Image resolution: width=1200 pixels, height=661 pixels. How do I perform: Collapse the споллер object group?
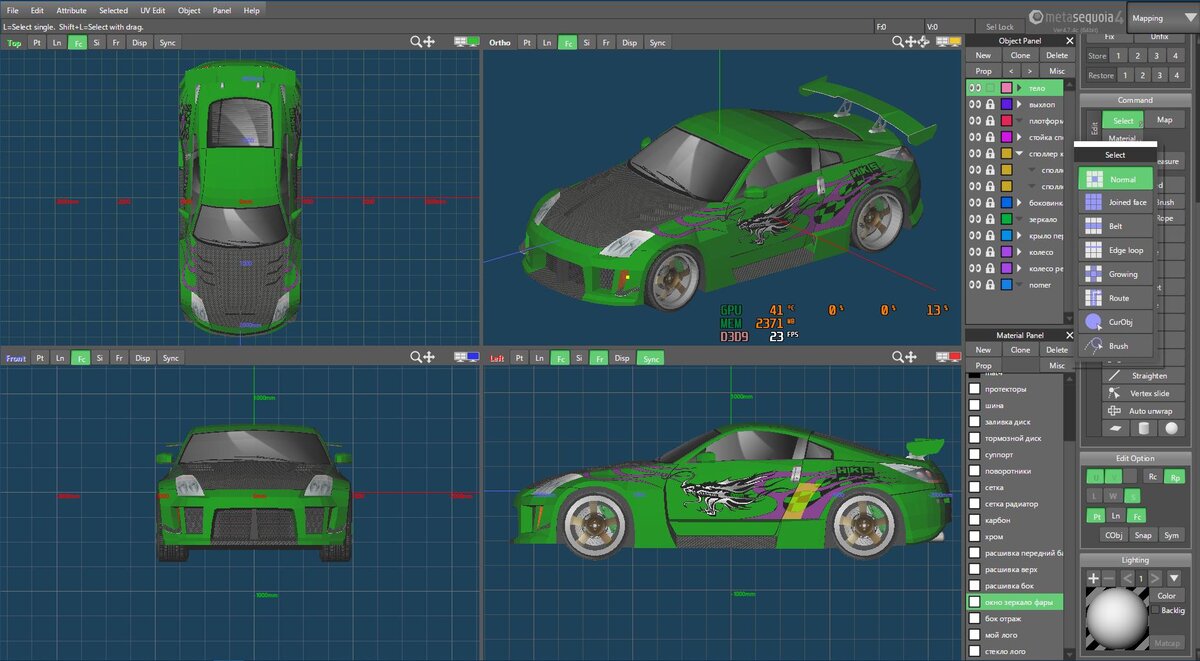1020,153
